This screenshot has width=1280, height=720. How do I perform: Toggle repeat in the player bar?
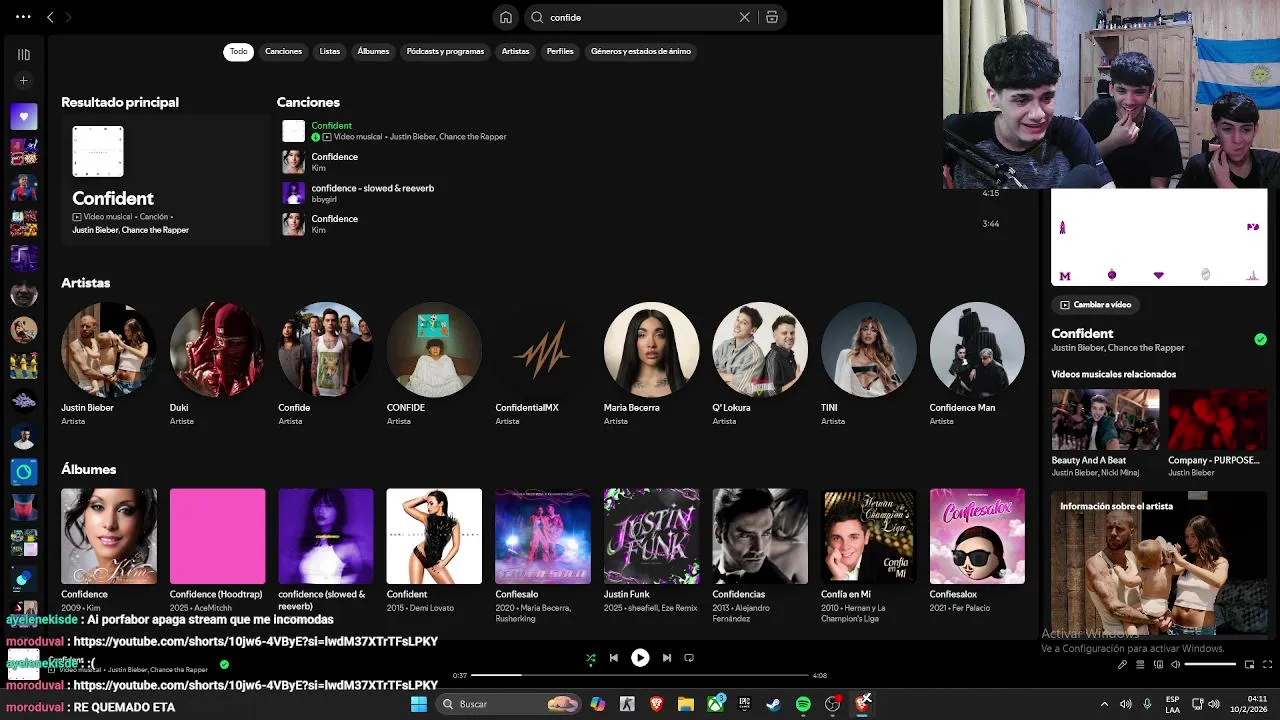(x=689, y=658)
